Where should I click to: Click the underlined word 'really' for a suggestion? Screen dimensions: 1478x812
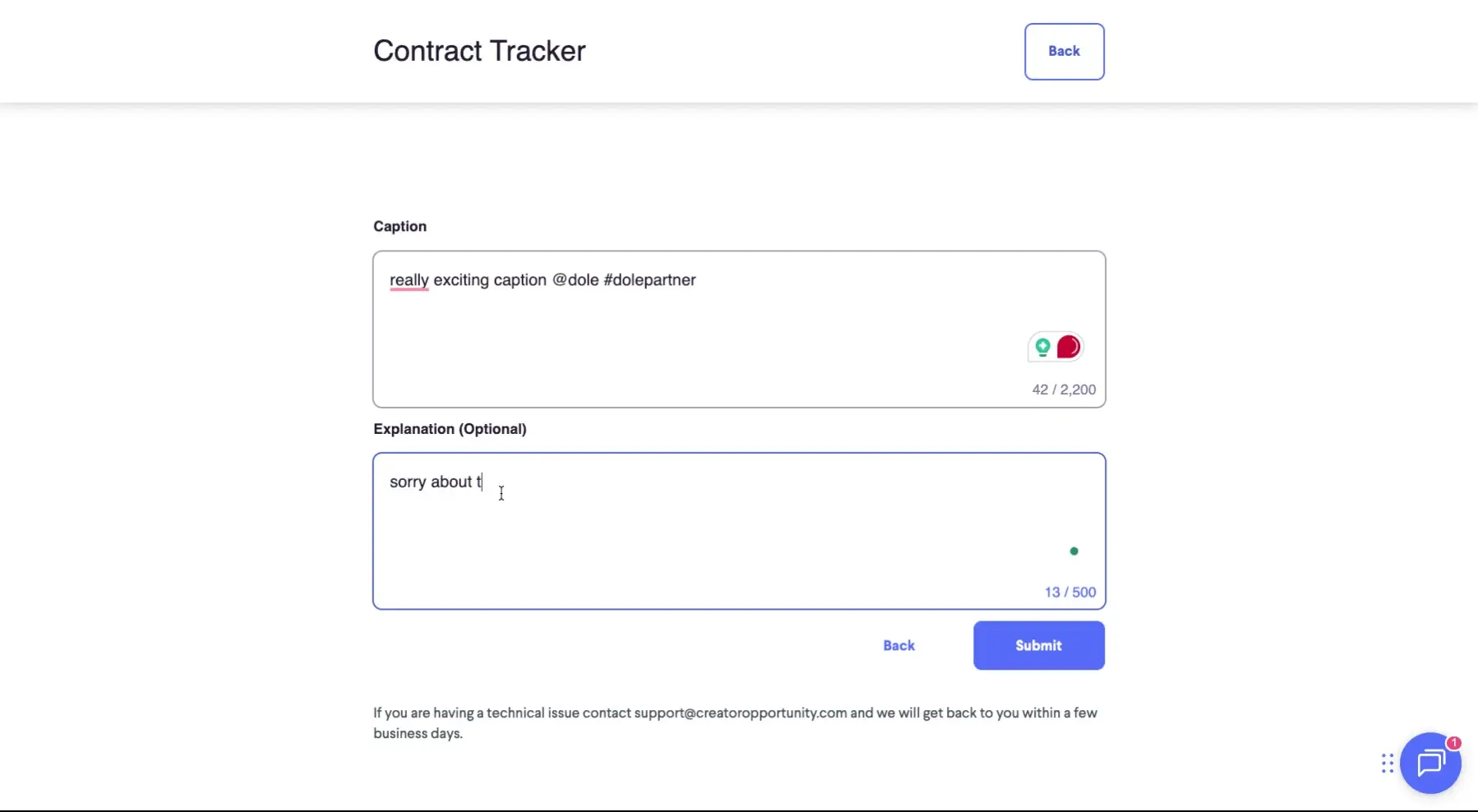[409, 279]
